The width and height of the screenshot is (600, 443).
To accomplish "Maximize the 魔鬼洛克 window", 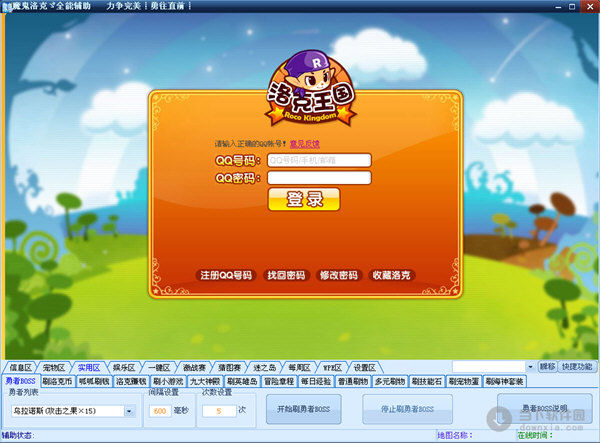I will pyautogui.click(x=572, y=7).
